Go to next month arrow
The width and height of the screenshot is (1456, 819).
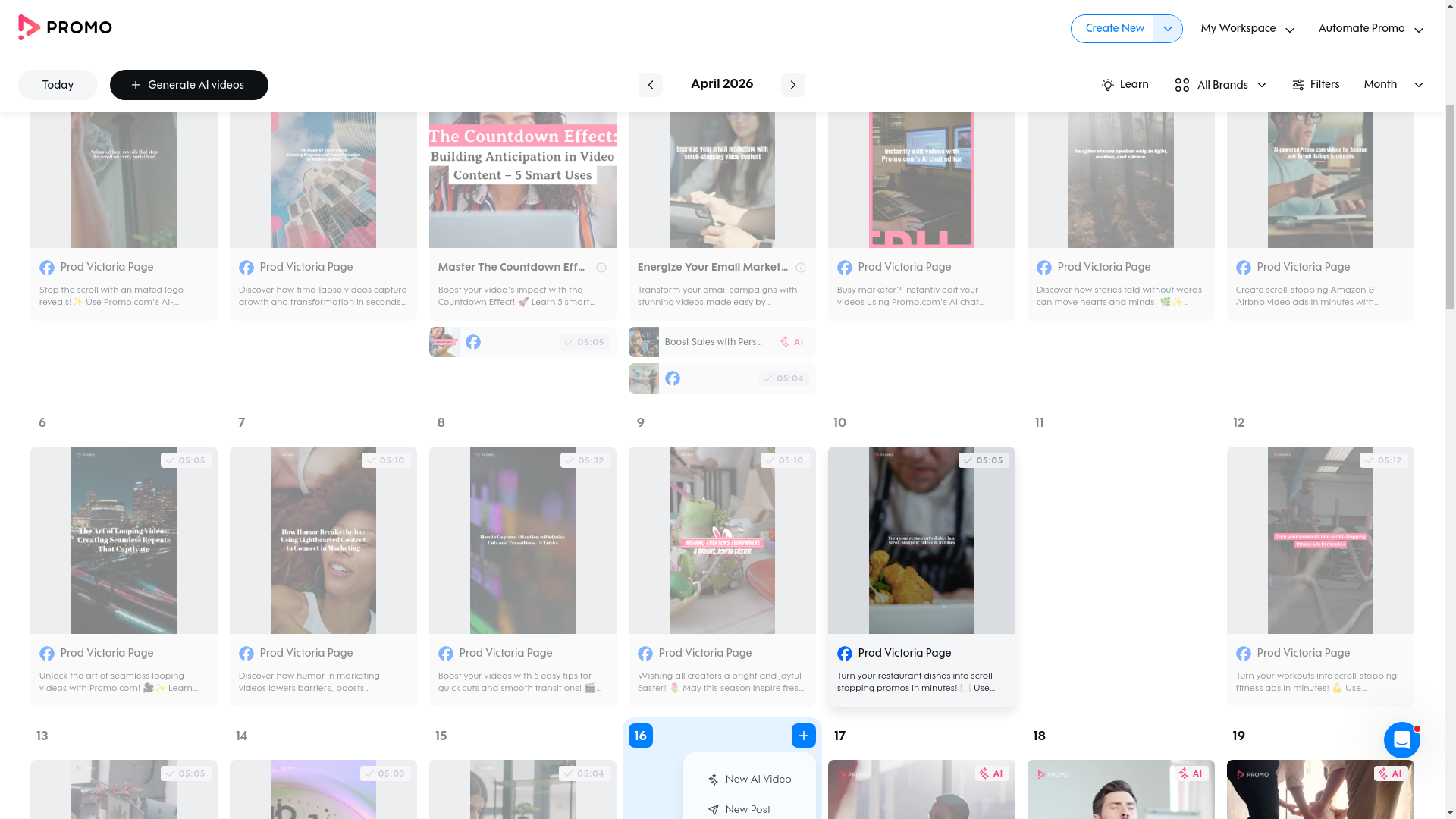(792, 85)
